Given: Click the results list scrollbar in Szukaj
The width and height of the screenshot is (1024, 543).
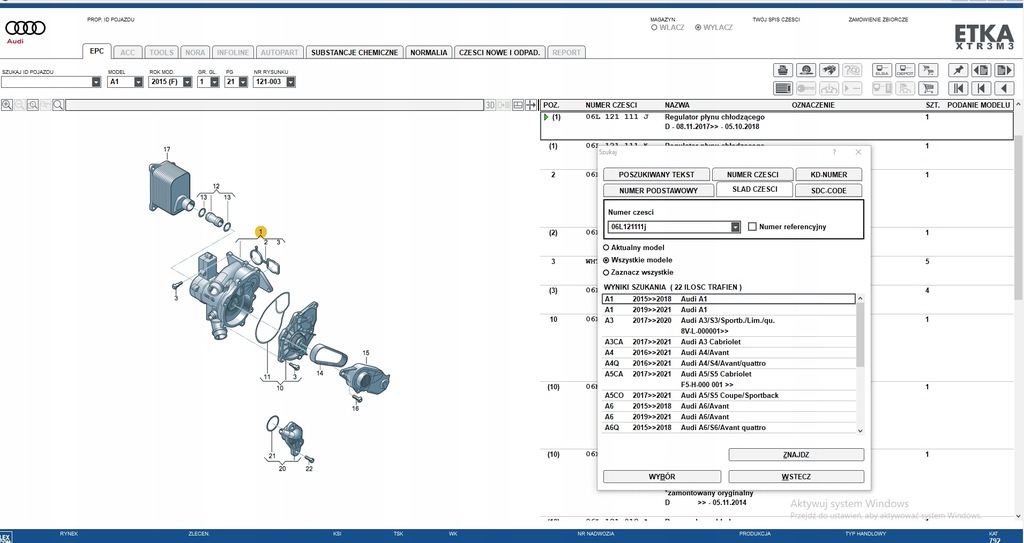Looking at the screenshot, I should 859,335.
